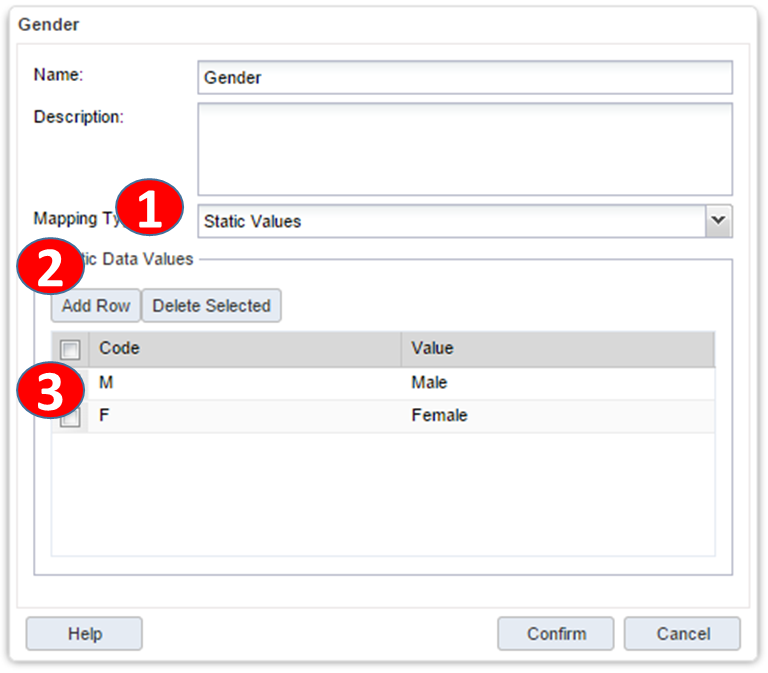Toggle the select-all checkbox in table header
The image size is (768, 673).
click(x=70, y=349)
